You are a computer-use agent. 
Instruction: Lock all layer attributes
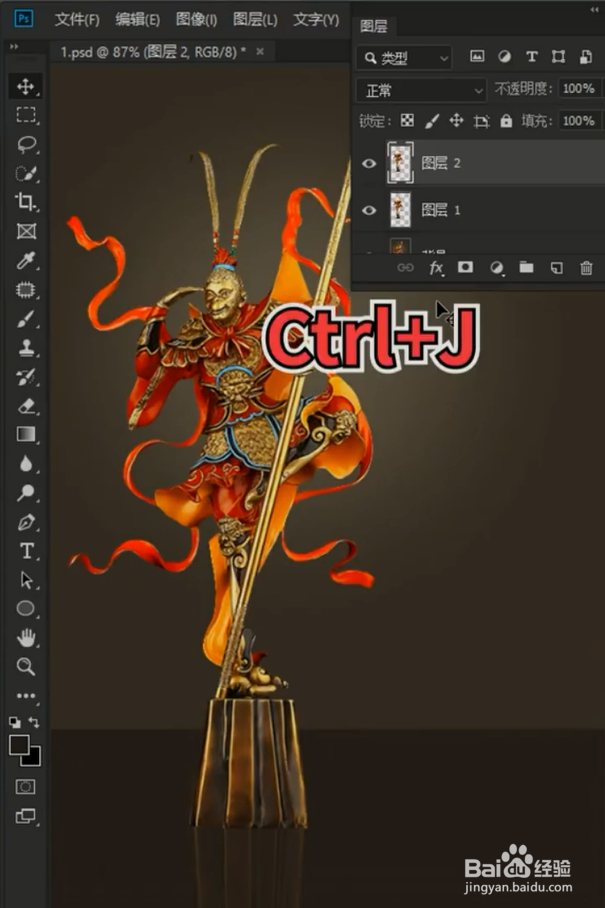point(506,120)
